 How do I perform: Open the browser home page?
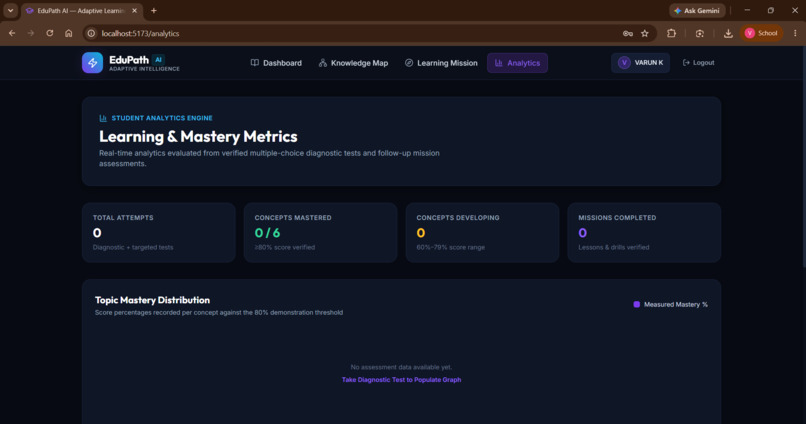[68, 33]
